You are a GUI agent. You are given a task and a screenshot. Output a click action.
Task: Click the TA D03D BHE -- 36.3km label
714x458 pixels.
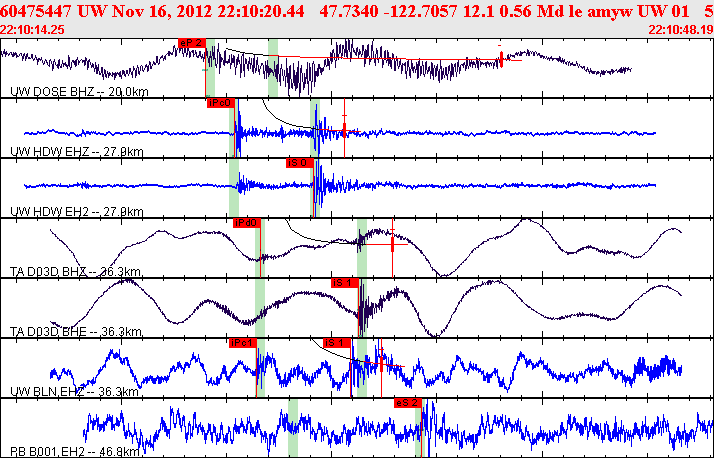76,331
